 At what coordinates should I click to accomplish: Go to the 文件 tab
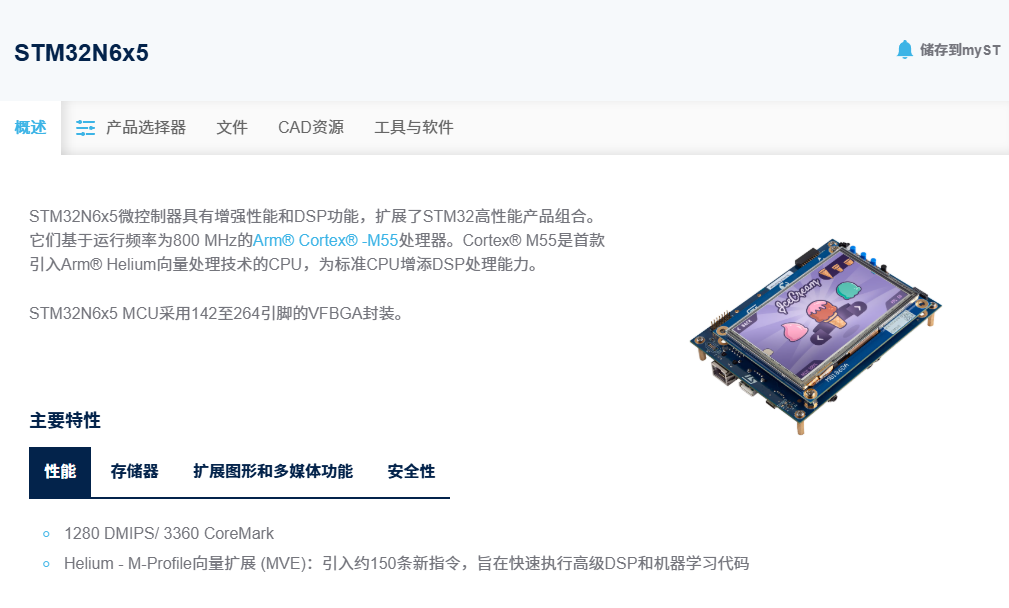[x=232, y=127]
